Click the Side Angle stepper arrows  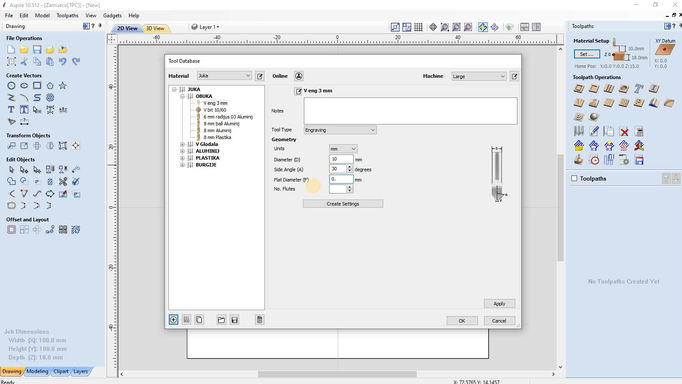coord(349,169)
